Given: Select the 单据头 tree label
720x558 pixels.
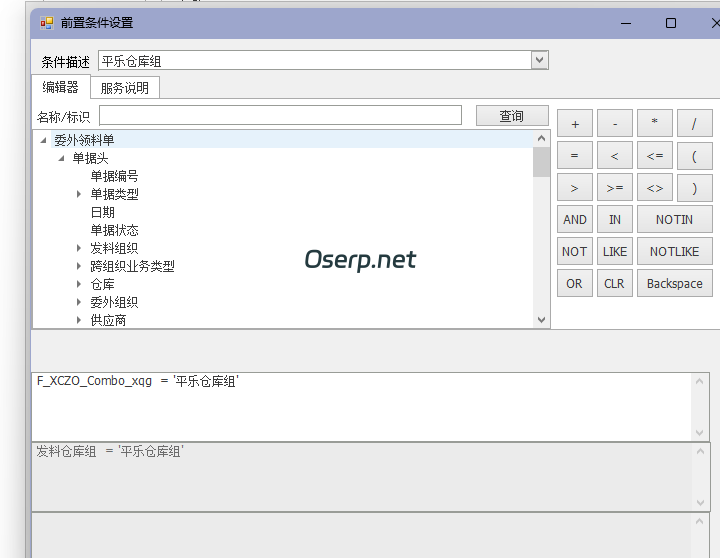Looking at the screenshot, I should 90,158.
